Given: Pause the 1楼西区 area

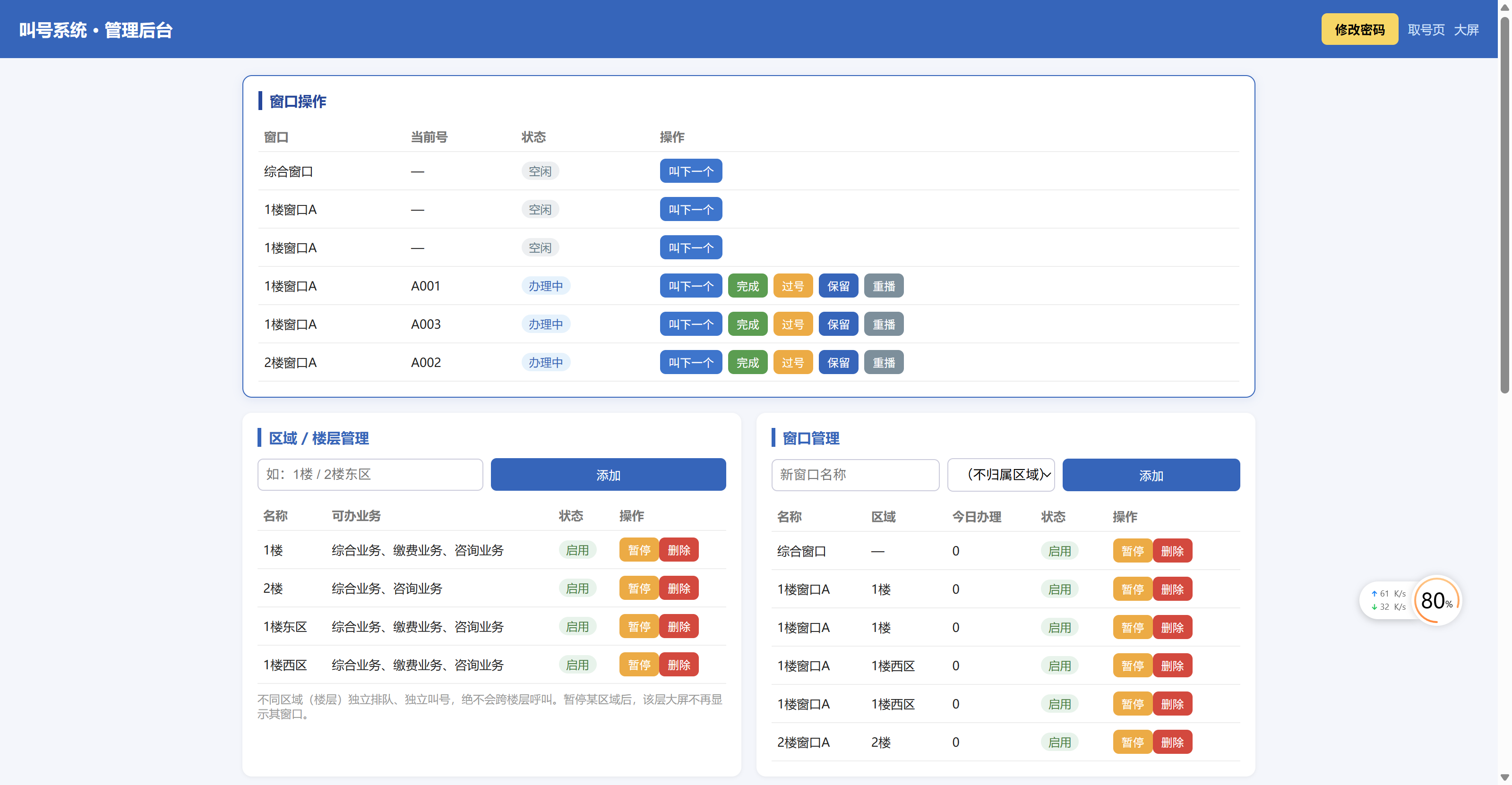Looking at the screenshot, I should pos(639,664).
